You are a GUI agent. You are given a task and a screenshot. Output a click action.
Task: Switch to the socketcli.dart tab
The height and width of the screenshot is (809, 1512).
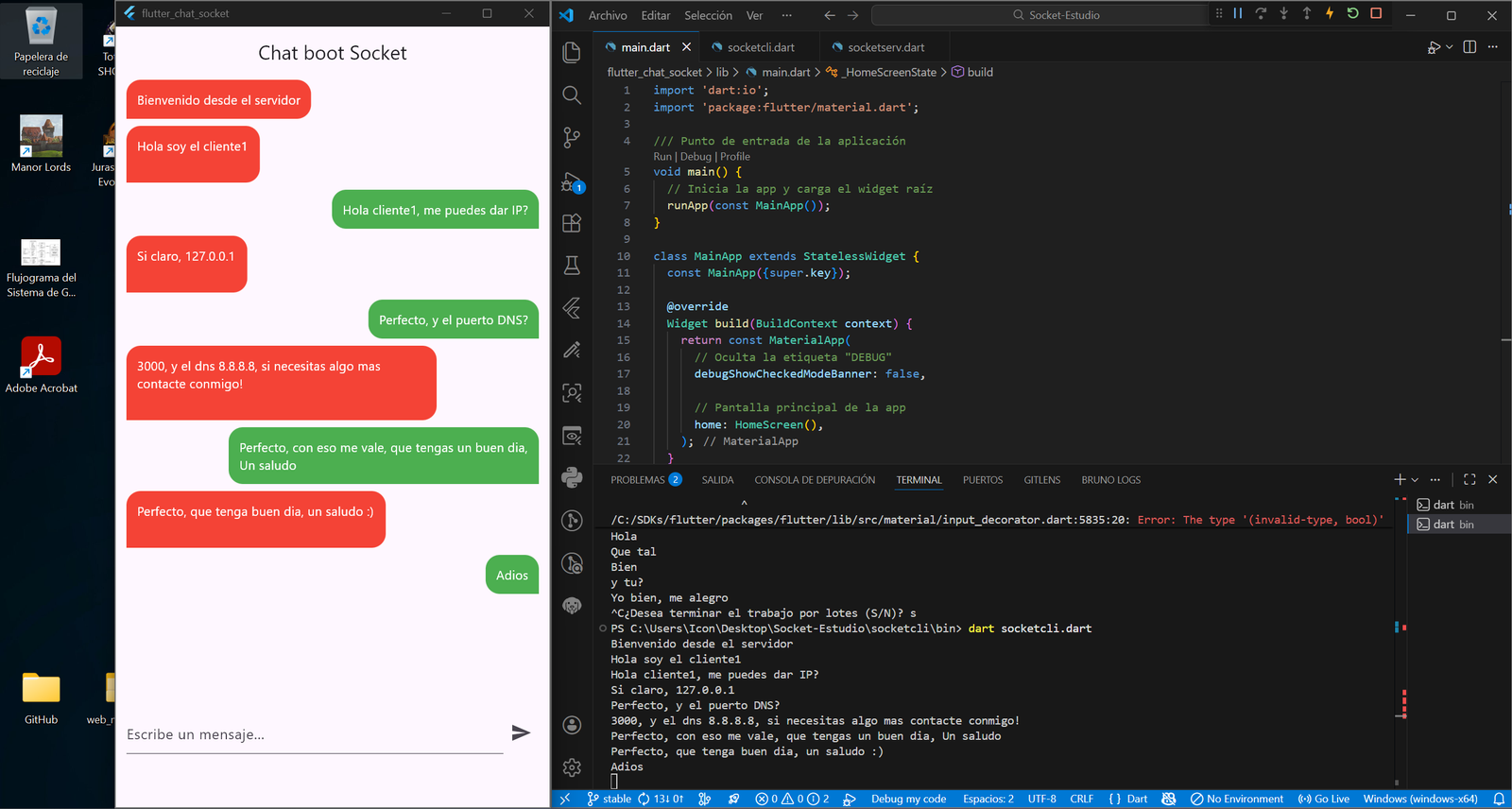click(760, 47)
